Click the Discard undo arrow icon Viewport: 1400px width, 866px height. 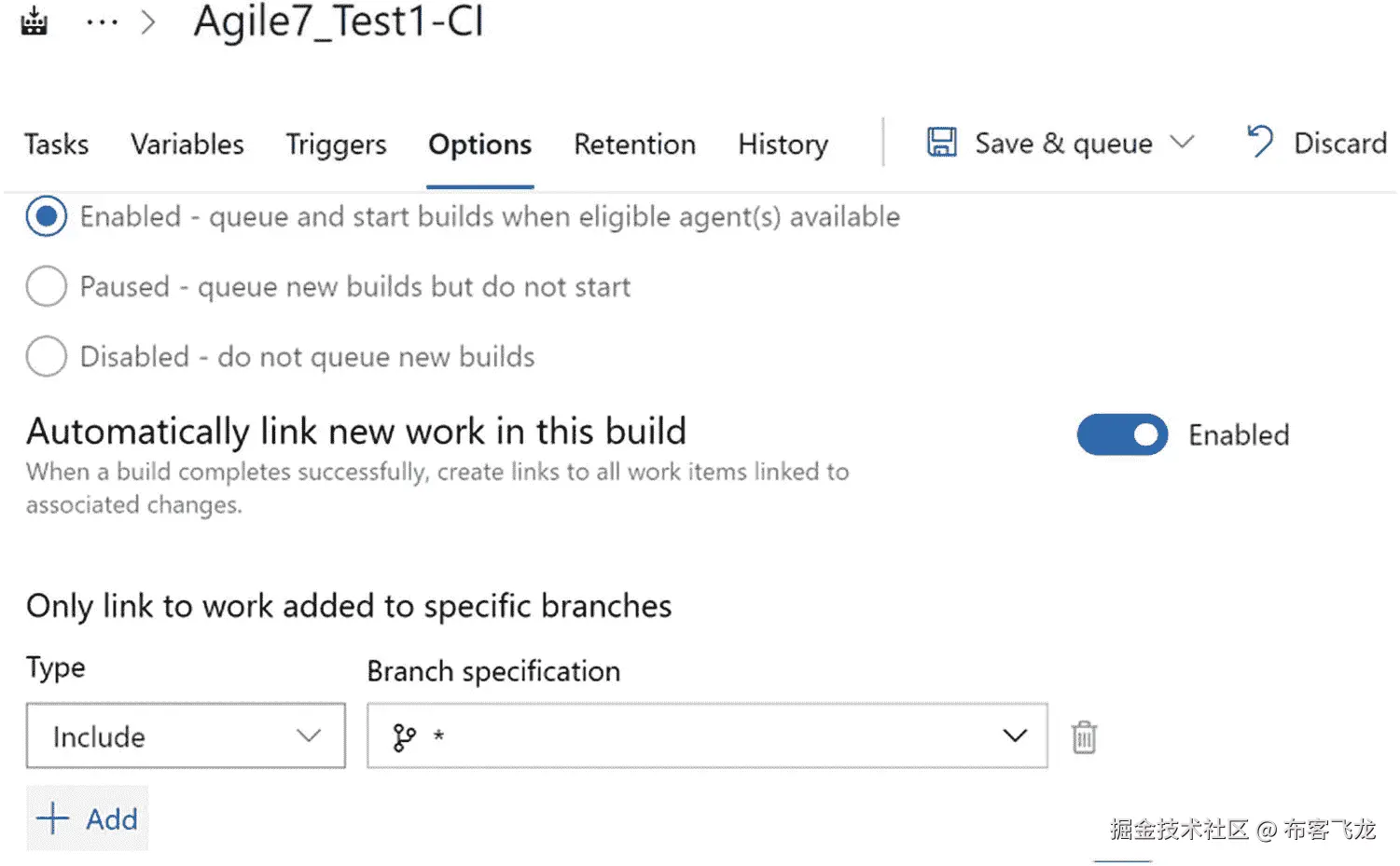(1260, 142)
